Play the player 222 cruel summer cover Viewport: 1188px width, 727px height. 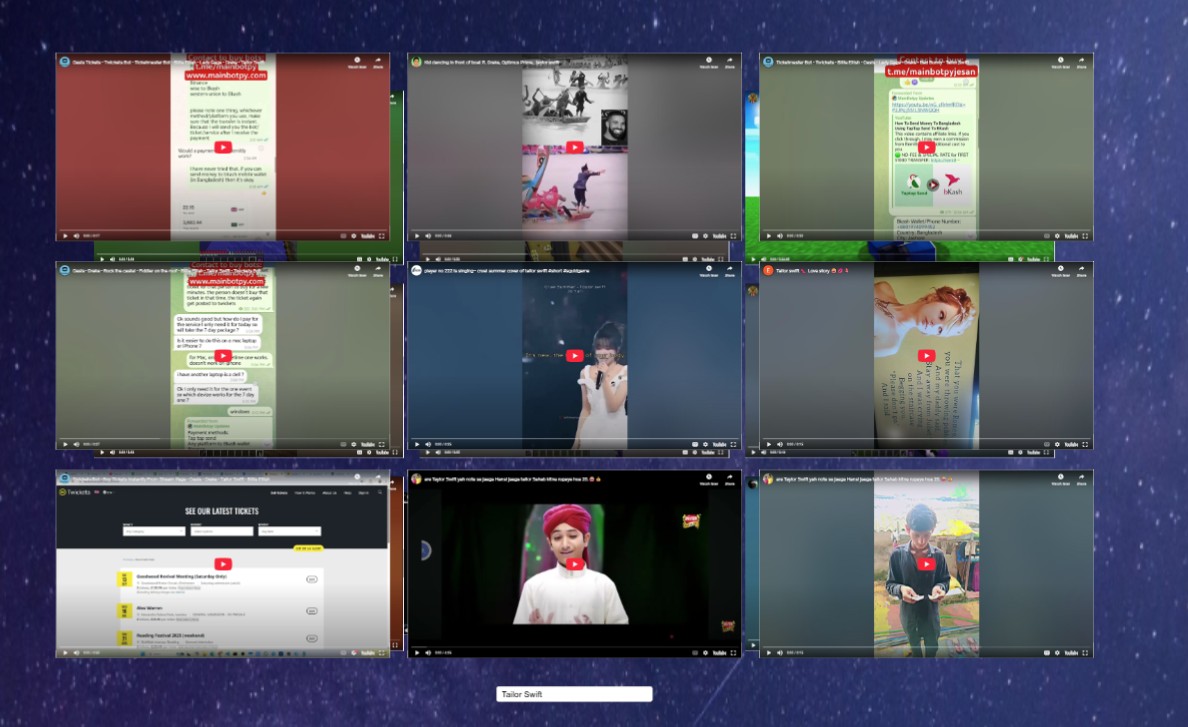575,356
